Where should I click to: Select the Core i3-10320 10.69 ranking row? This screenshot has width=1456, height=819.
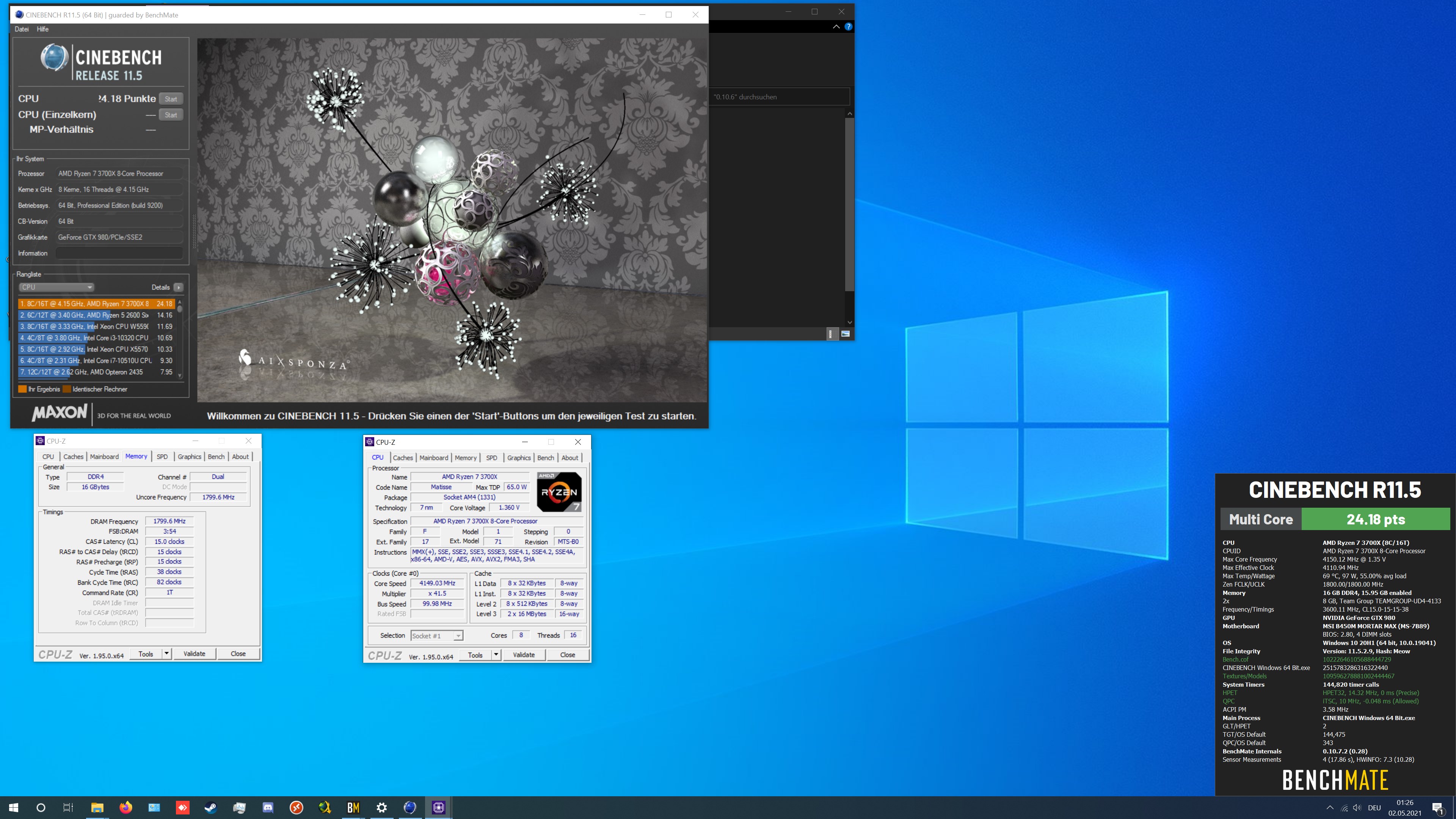click(97, 338)
